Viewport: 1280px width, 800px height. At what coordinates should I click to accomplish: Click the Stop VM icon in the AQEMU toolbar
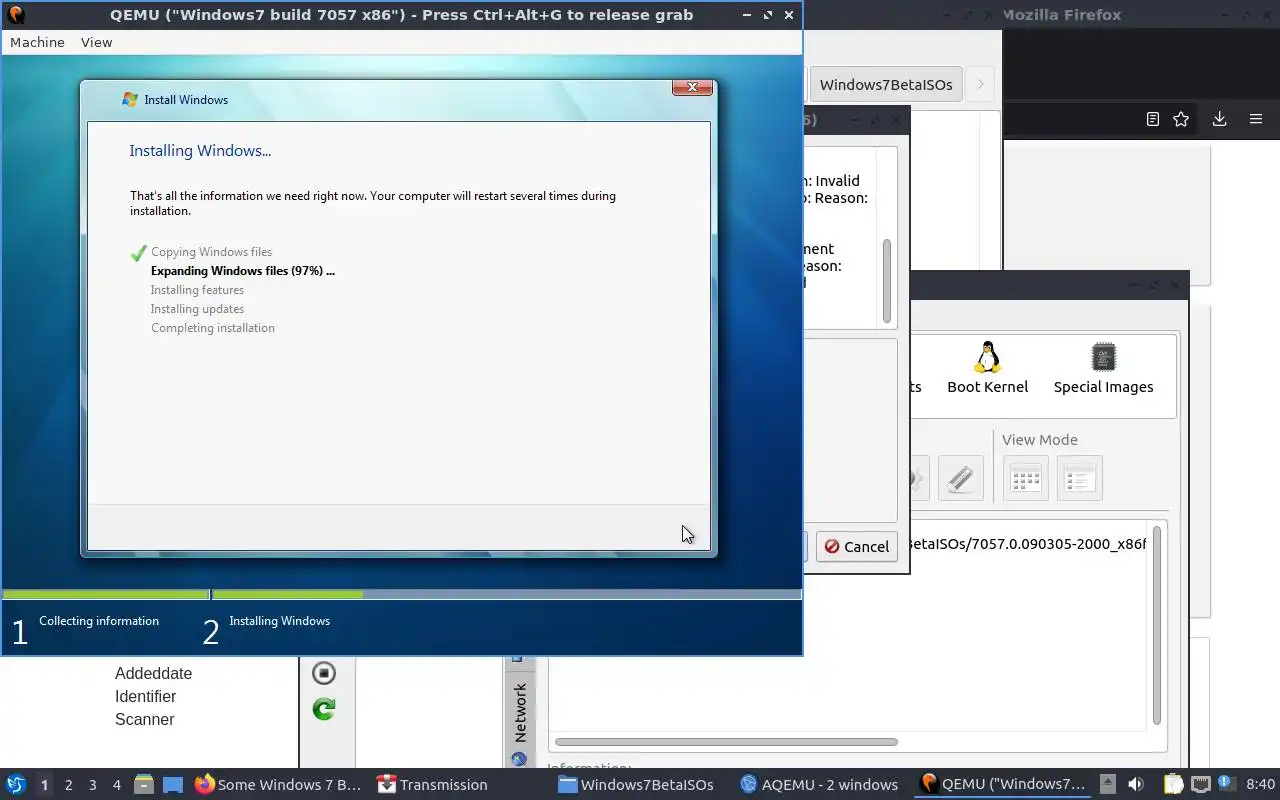pyautogui.click(x=323, y=673)
